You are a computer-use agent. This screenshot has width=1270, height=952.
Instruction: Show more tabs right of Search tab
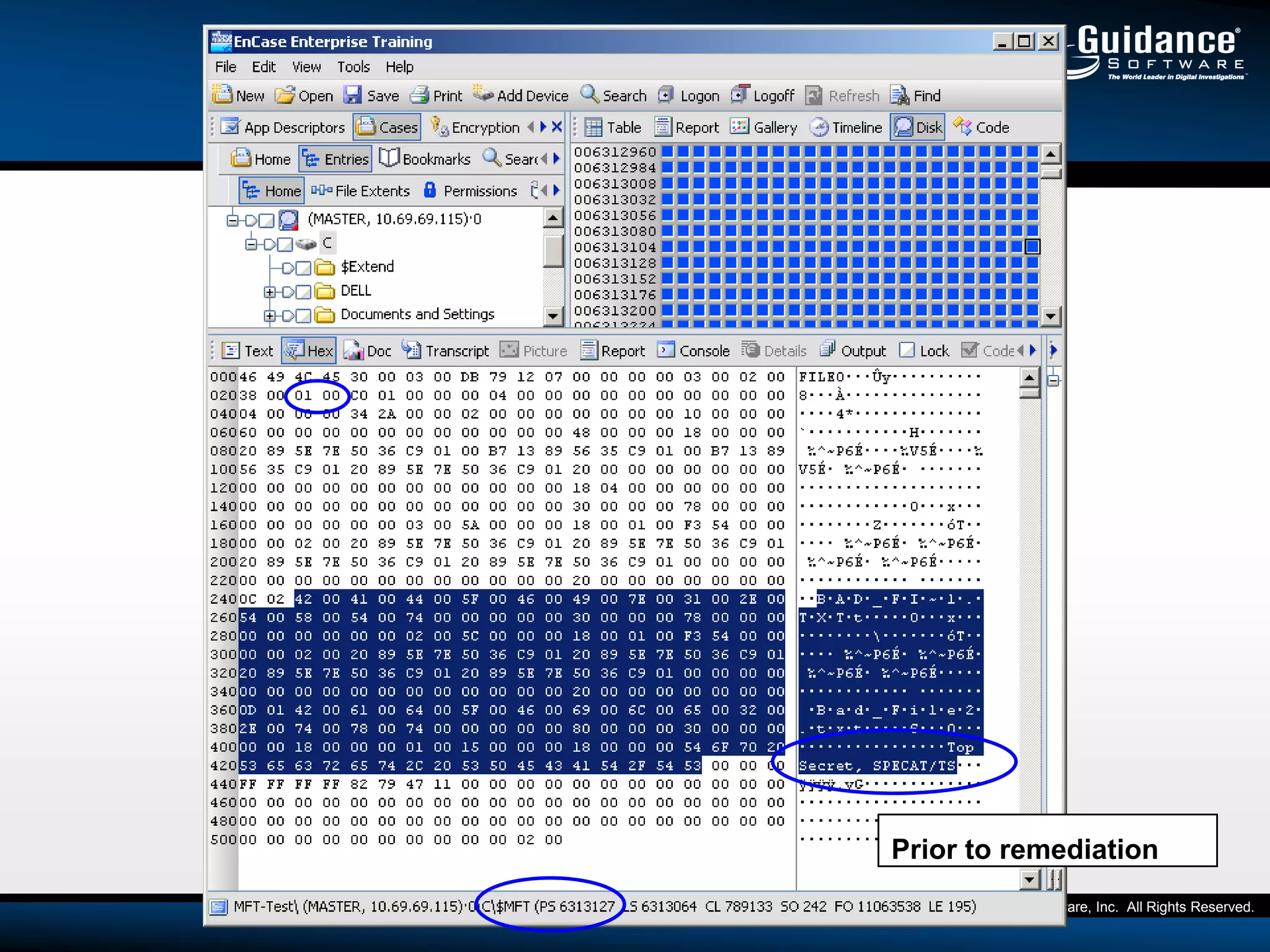(x=556, y=159)
